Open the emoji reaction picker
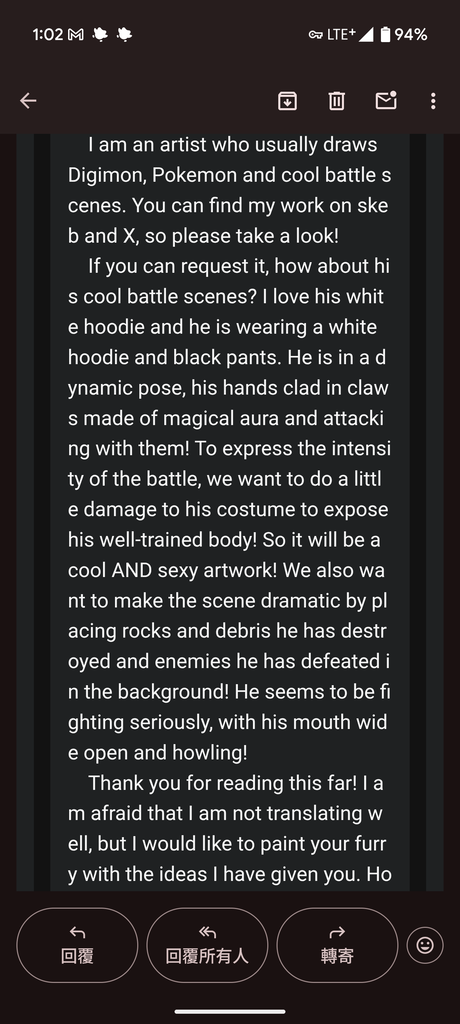 tap(425, 945)
